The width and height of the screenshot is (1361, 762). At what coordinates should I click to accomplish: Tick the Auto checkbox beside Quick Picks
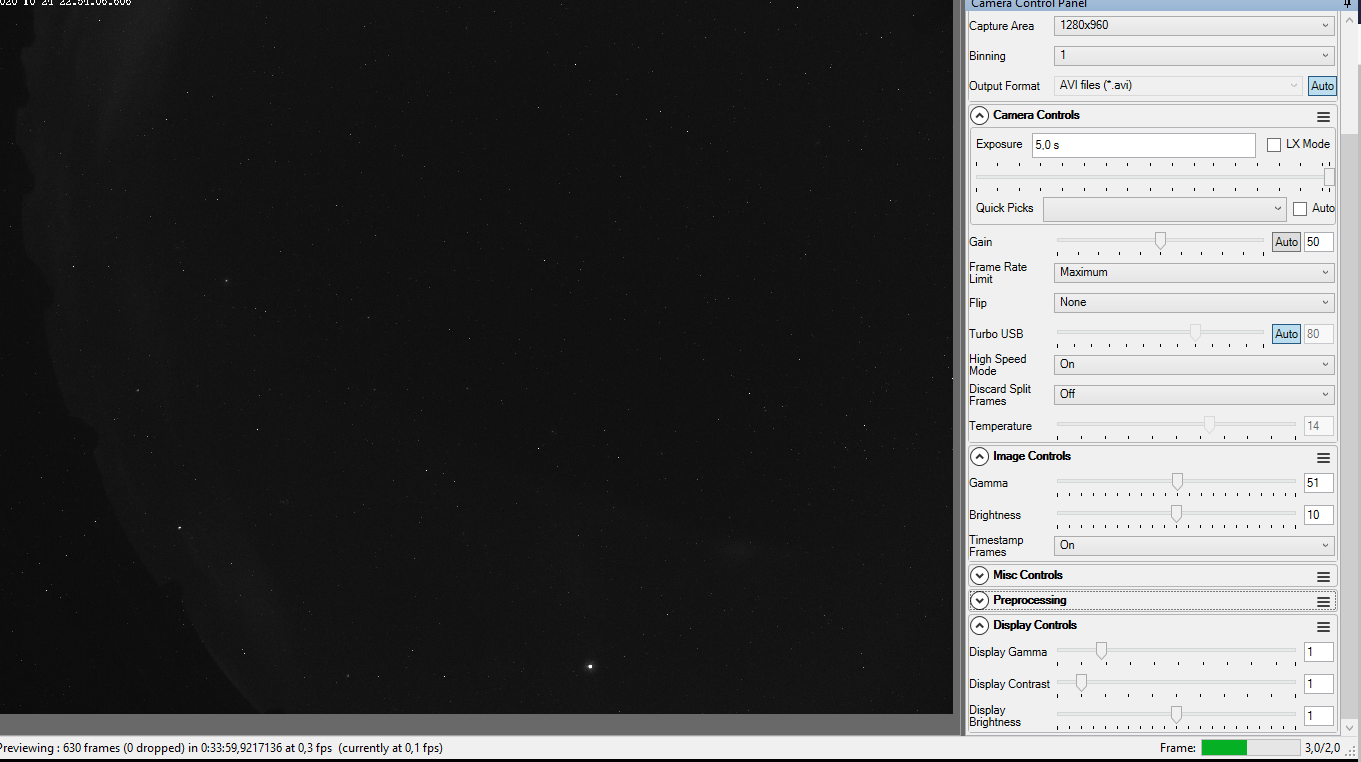(x=1300, y=209)
